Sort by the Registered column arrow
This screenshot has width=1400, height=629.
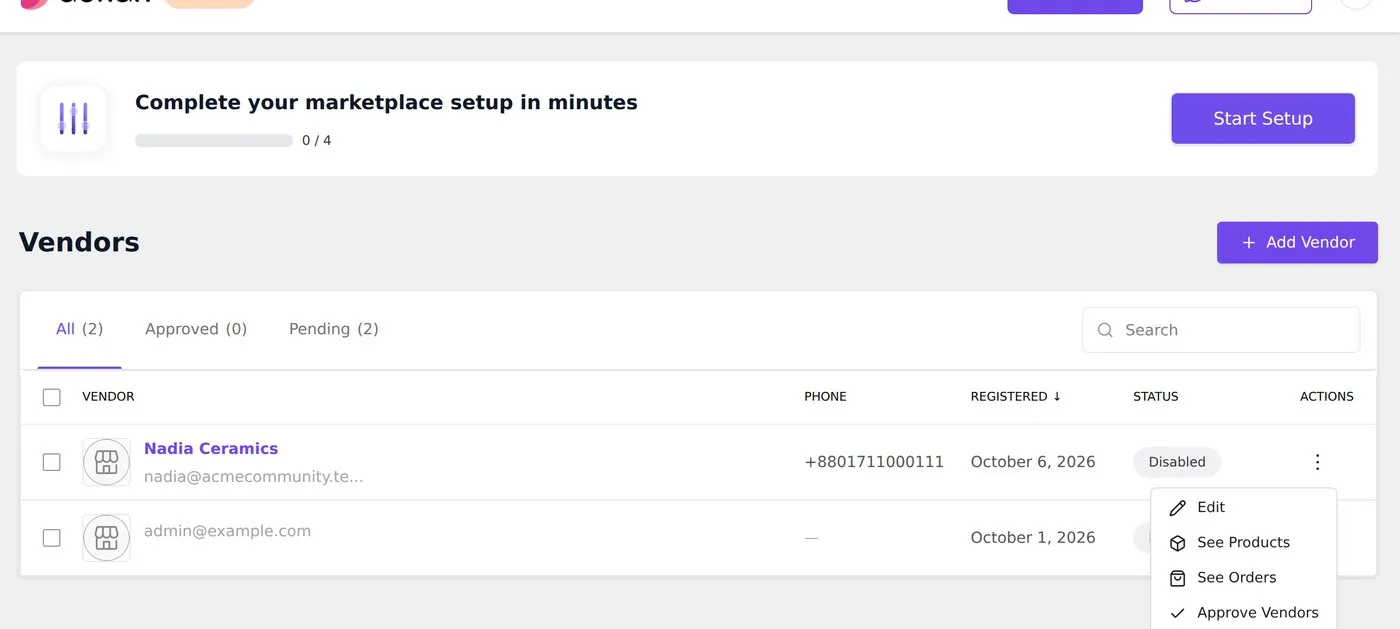tap(1057, 397)
